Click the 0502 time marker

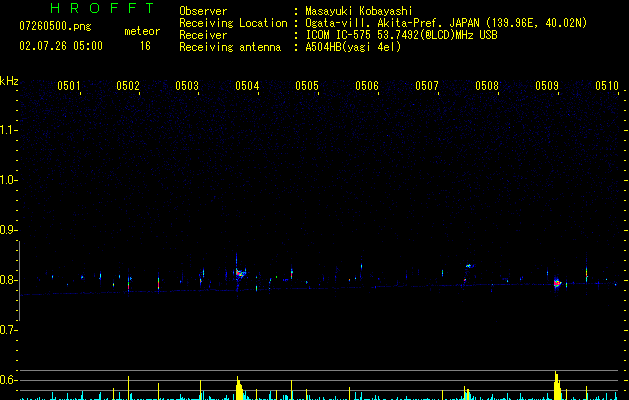pos(128,86)
